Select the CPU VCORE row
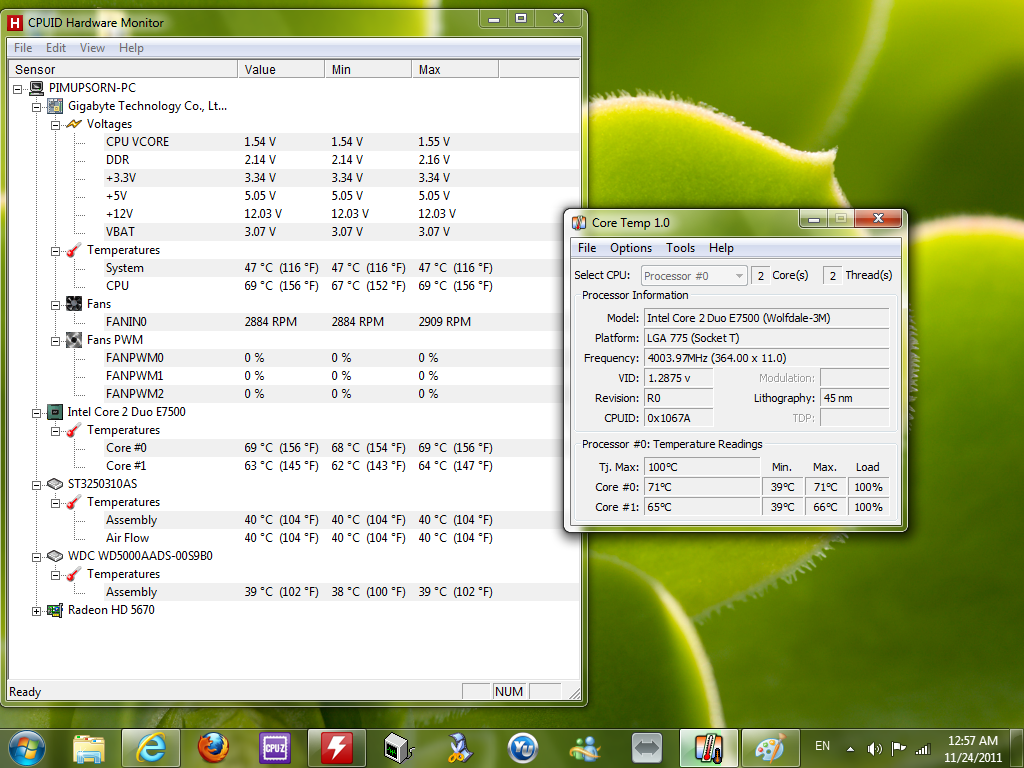The image size is (1024, 768). tap(138, 142)
